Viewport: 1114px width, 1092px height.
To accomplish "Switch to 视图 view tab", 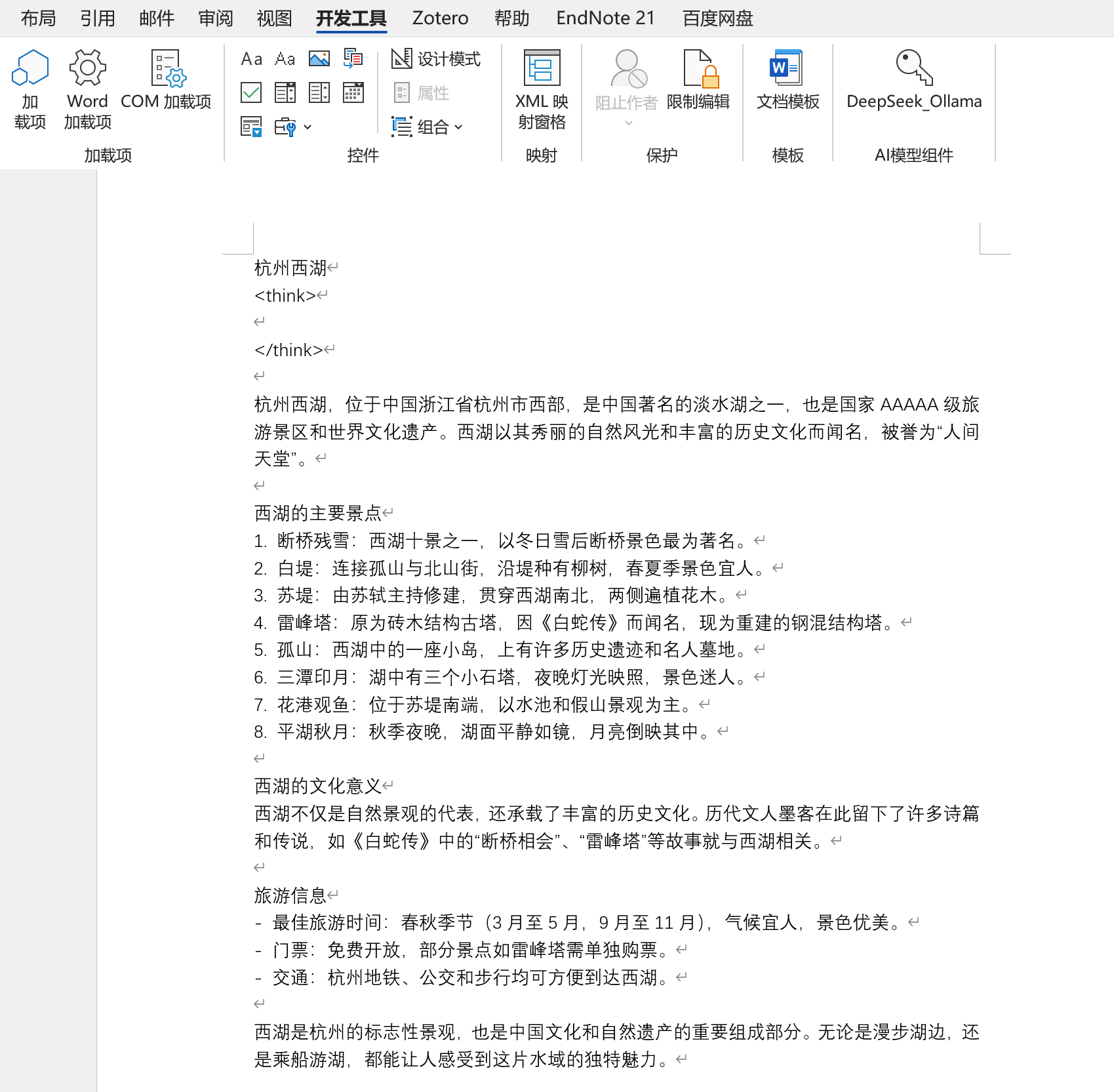I will coord(274,18).
